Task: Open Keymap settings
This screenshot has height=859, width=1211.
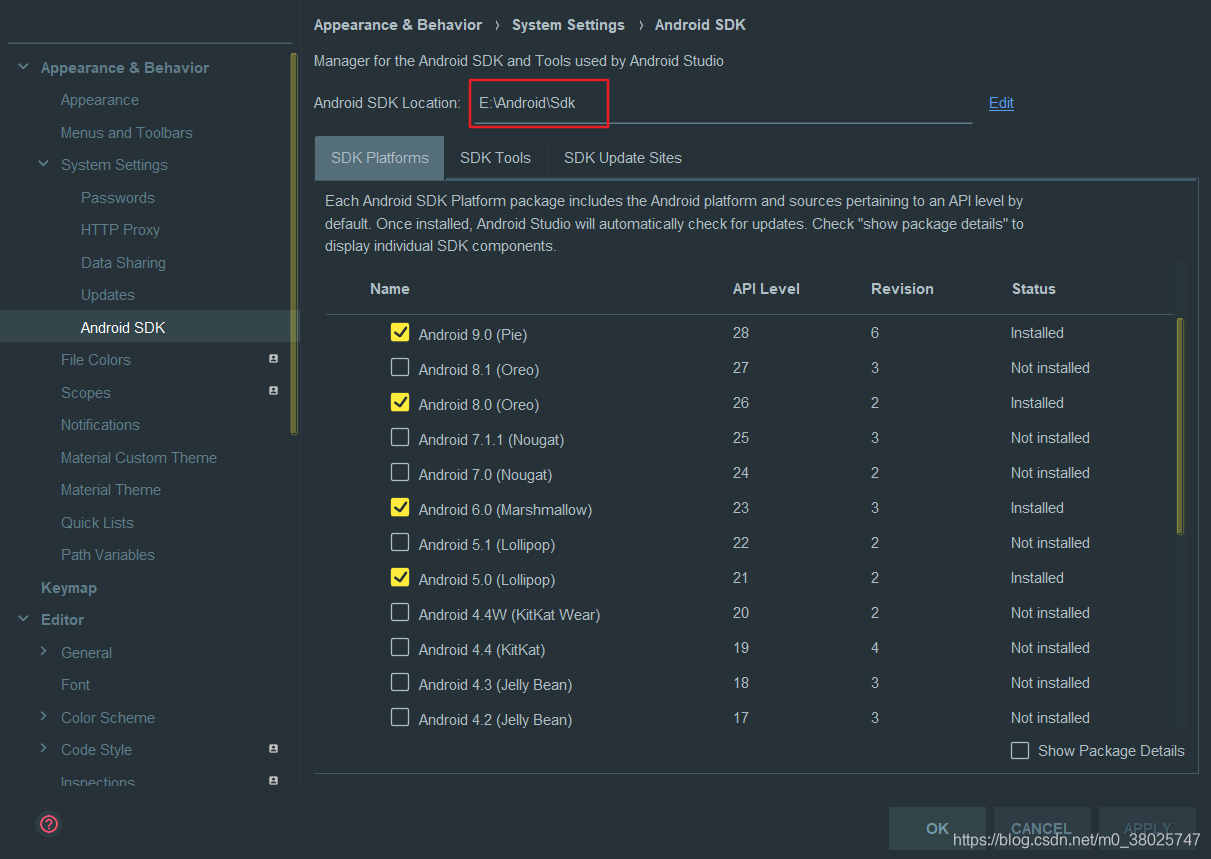Action: (68, 587)
